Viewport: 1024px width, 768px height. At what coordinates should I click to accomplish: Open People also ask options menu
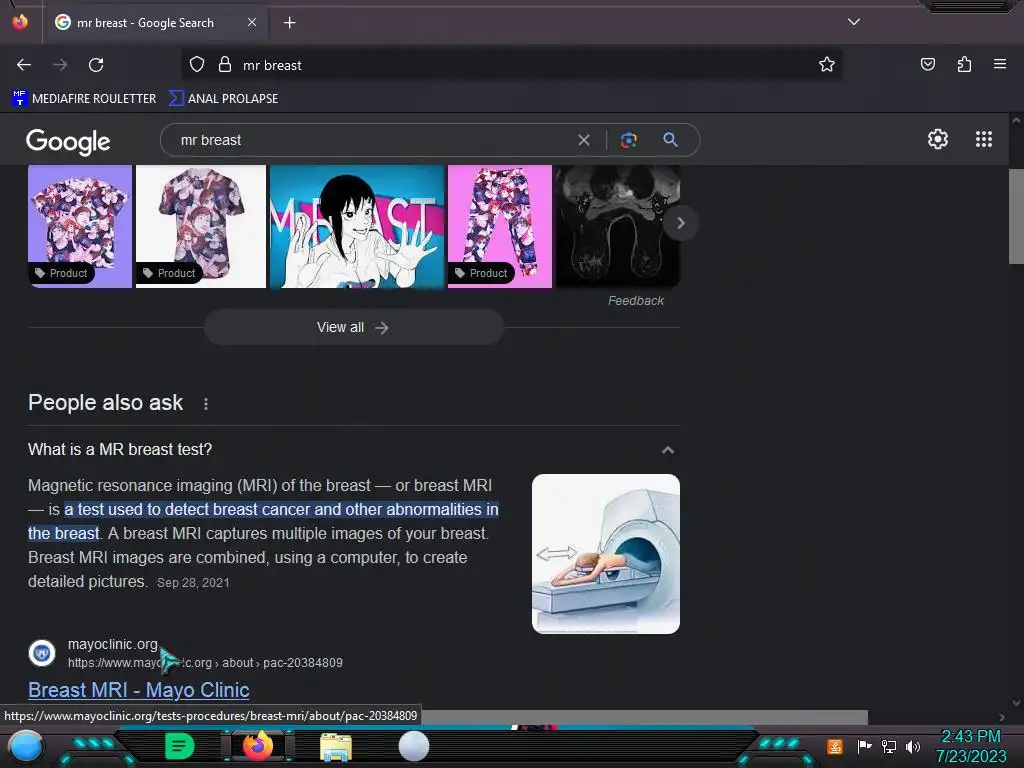206,404
